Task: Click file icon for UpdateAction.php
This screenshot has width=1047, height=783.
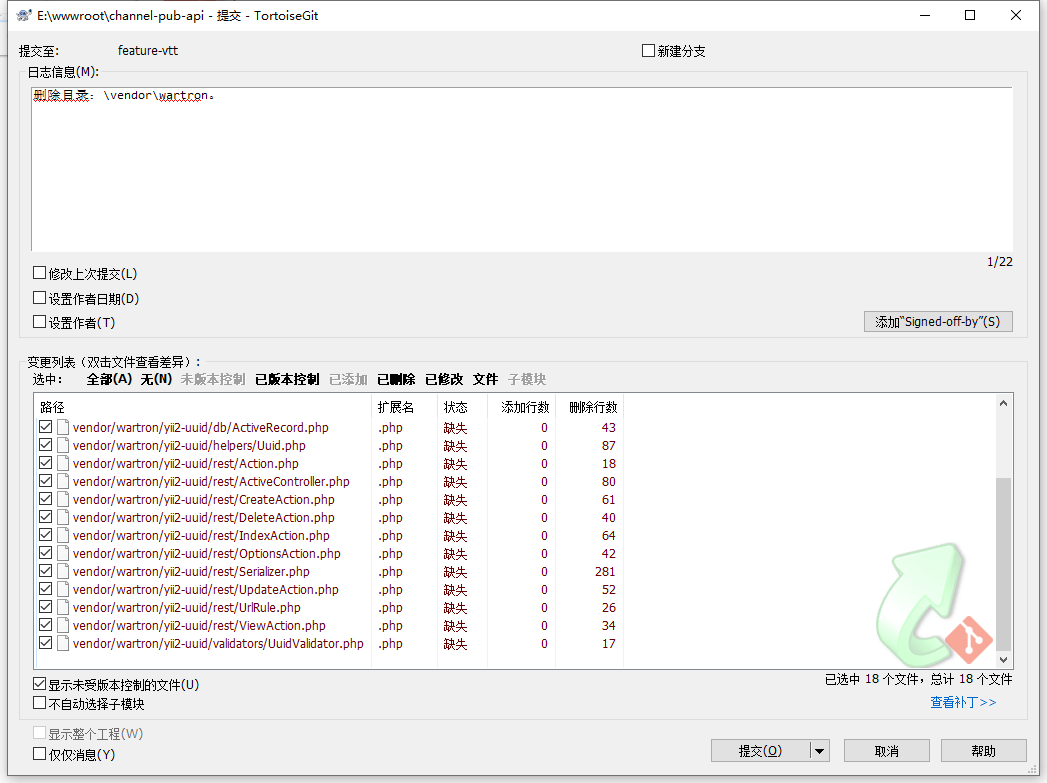Action: pos(63,589)
